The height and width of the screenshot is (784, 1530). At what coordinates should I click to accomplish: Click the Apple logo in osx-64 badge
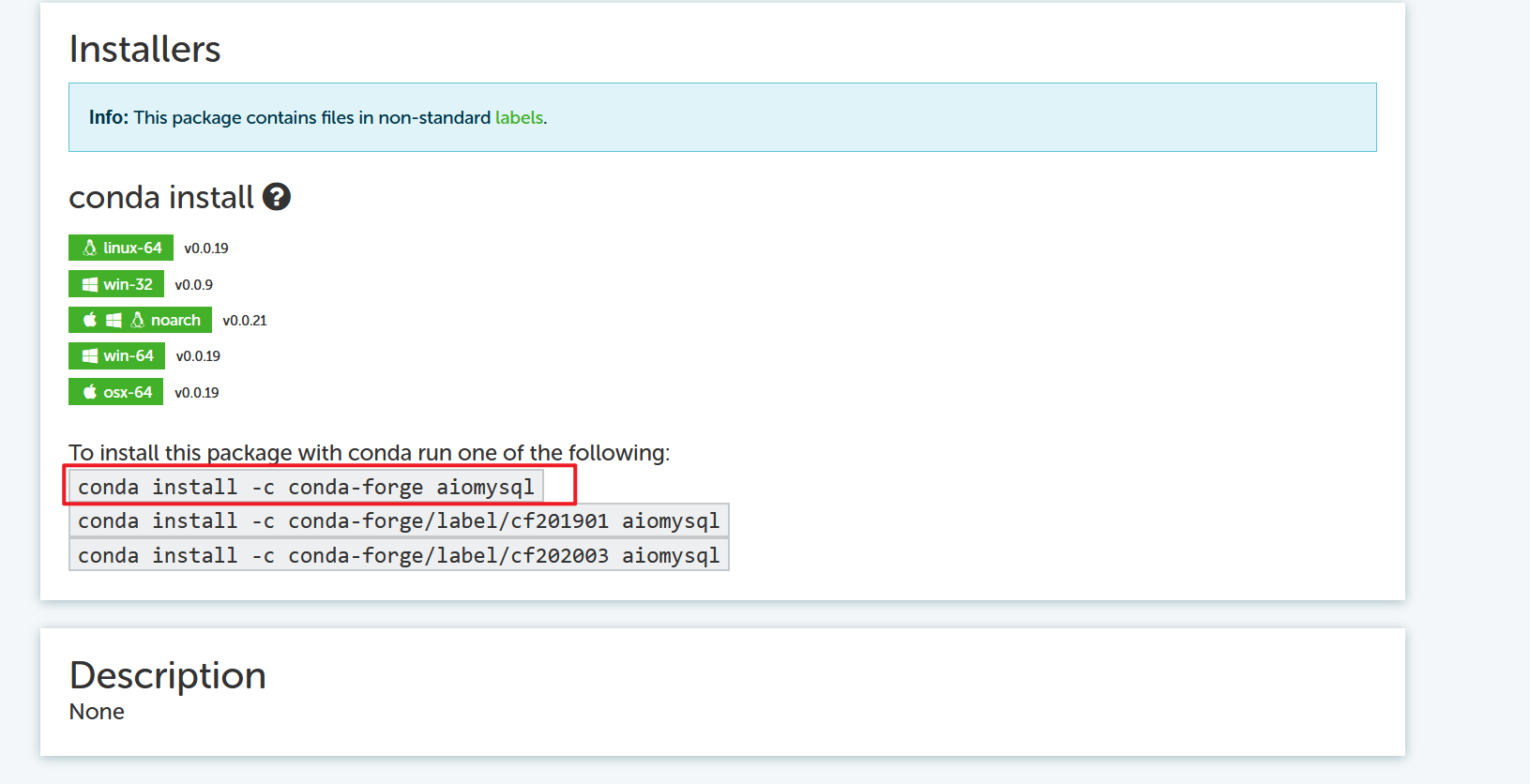coord(90,392)
